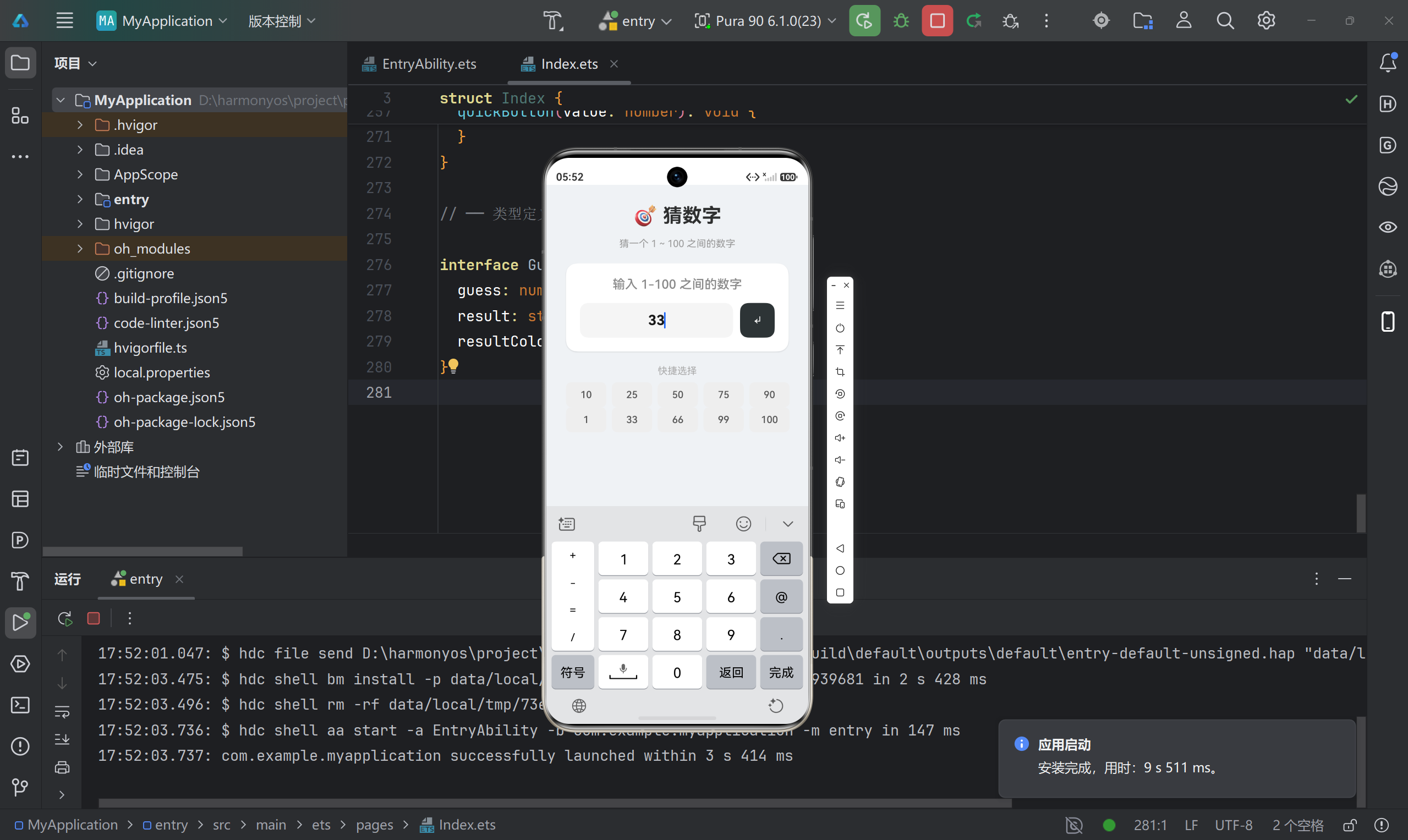Click the hot reload rerun icon
Image resolution: width=1408 pixels, height=840 pixels.
pos(974,21)
